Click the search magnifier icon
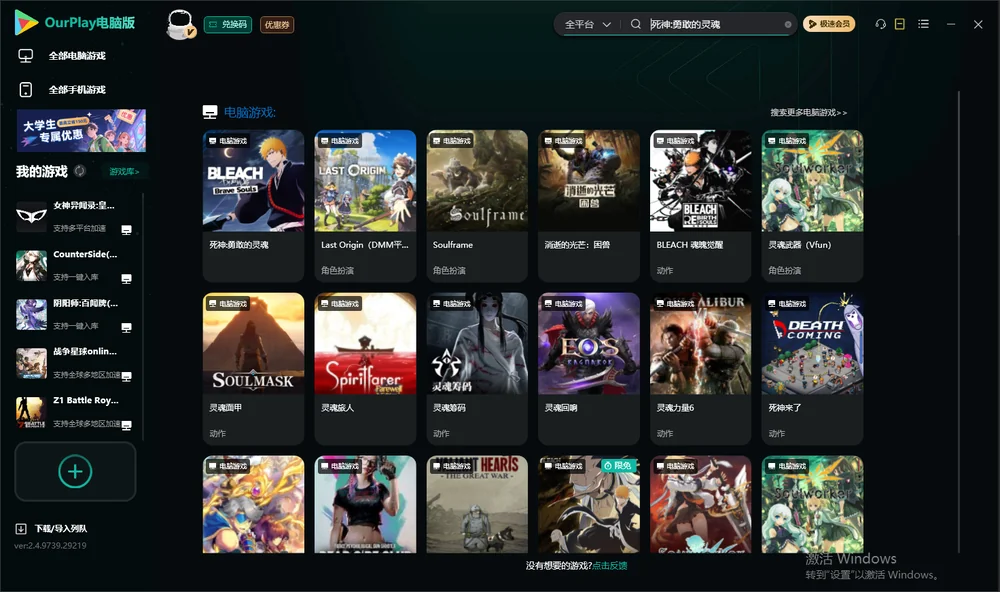The width and height of the screenshot is (1000, 592). point(635,24)
